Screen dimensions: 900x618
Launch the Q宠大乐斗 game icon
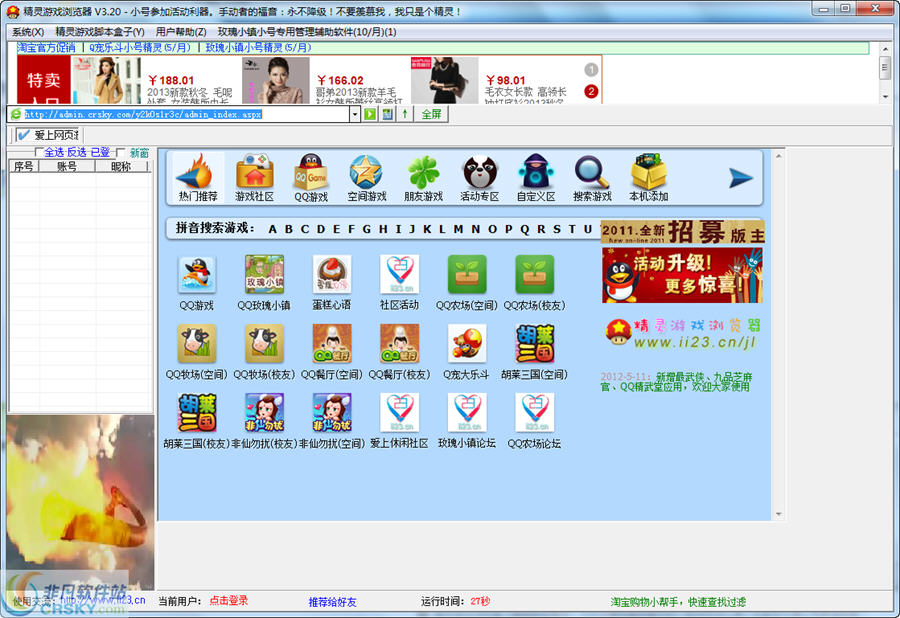(x=466, y=343)
